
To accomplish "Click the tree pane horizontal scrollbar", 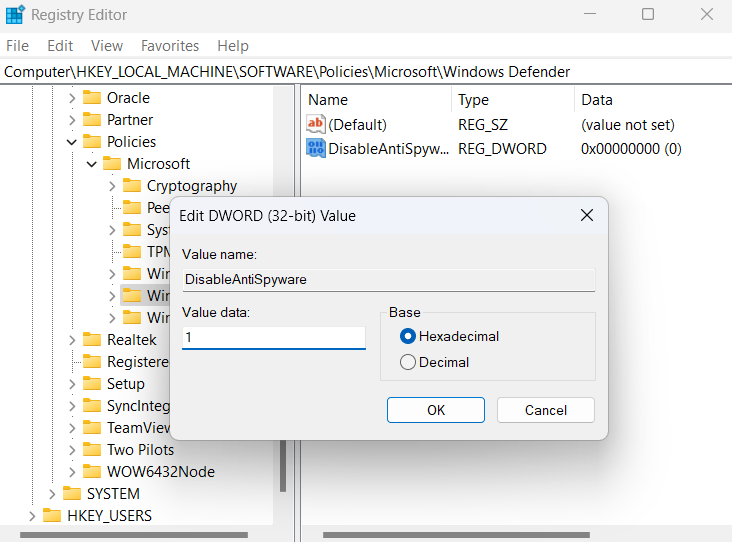I will 134,535.
